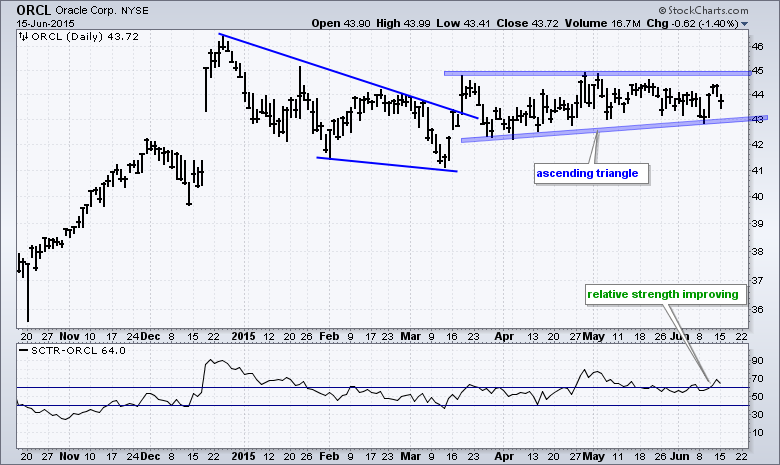Click the 'ascending triangle' annotation label
Image resolution: width=780 pixels, height=465 pixels.
pyautogui.click(x=587, y=174)
